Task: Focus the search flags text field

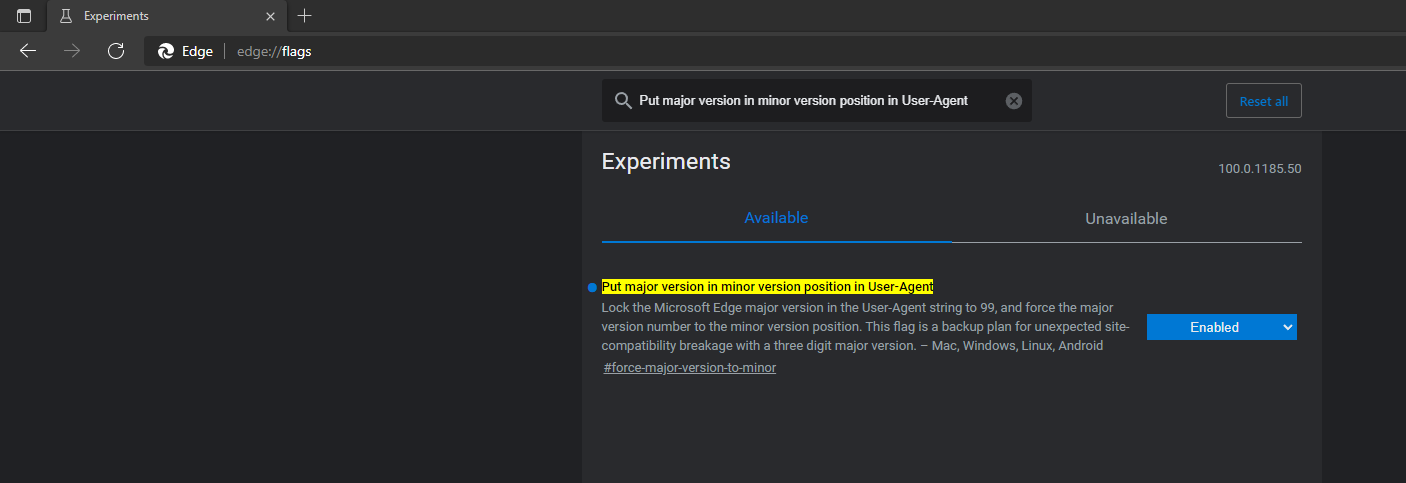Action: point(816,101)
